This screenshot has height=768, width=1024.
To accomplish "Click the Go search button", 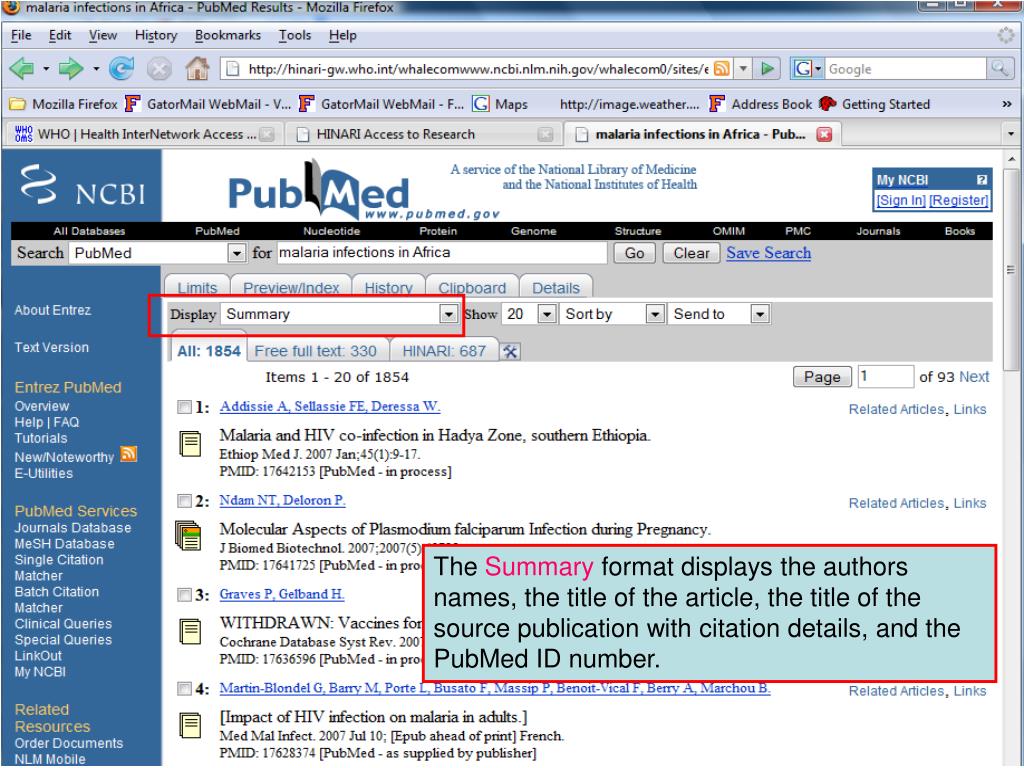I will pos(634,253).
